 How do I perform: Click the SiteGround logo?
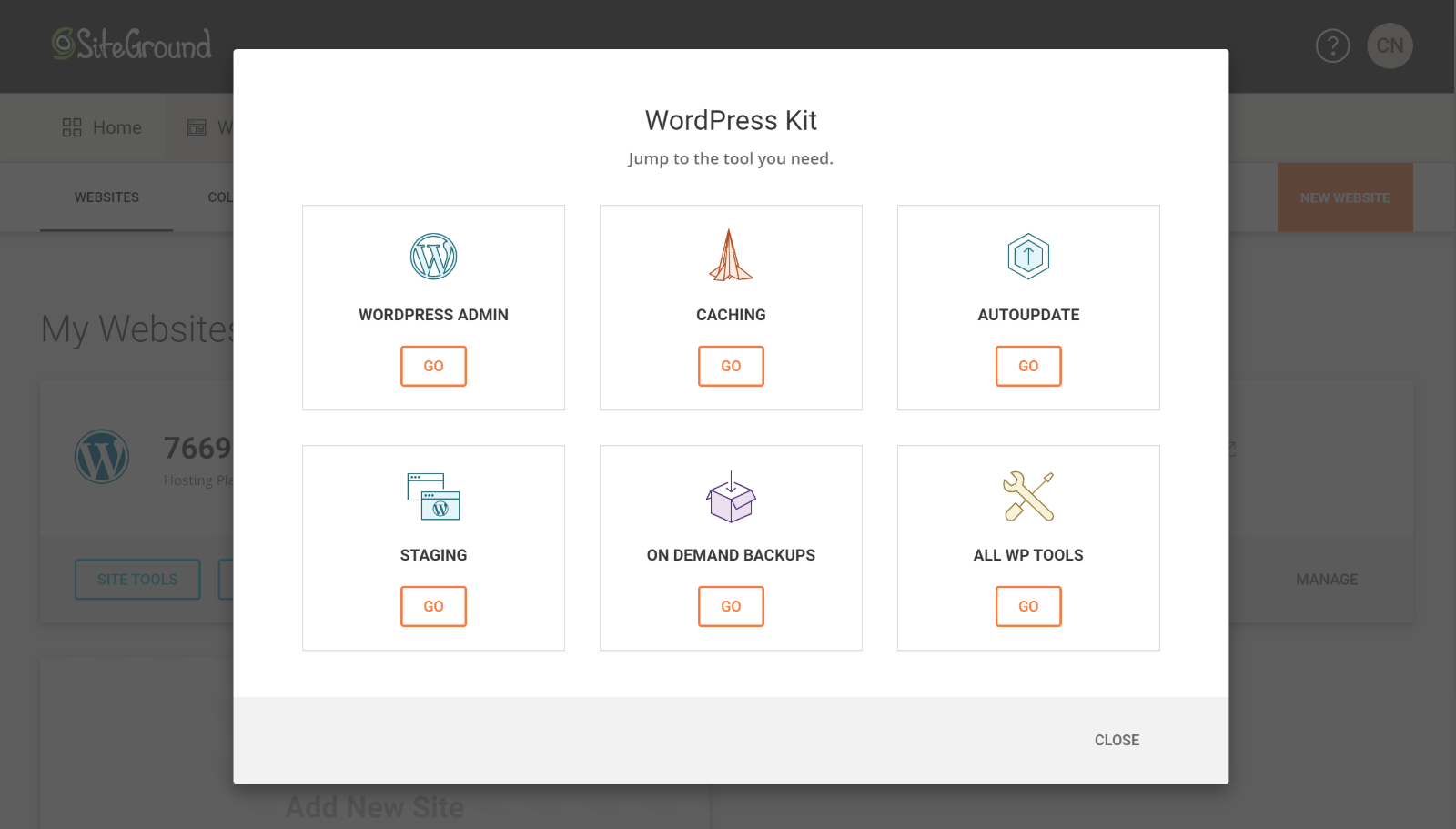click(x=131, y=44)
